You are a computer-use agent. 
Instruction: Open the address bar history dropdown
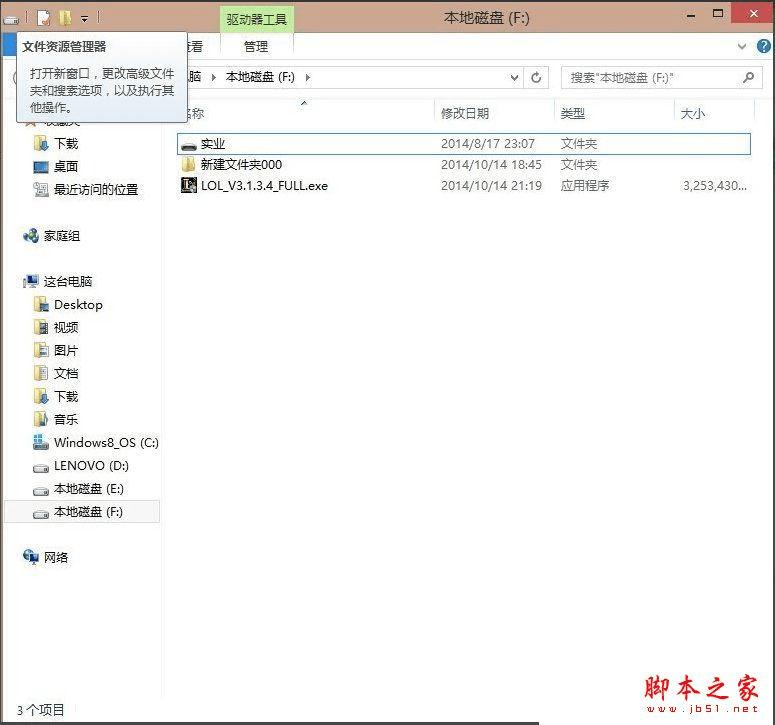coord(514,78)
